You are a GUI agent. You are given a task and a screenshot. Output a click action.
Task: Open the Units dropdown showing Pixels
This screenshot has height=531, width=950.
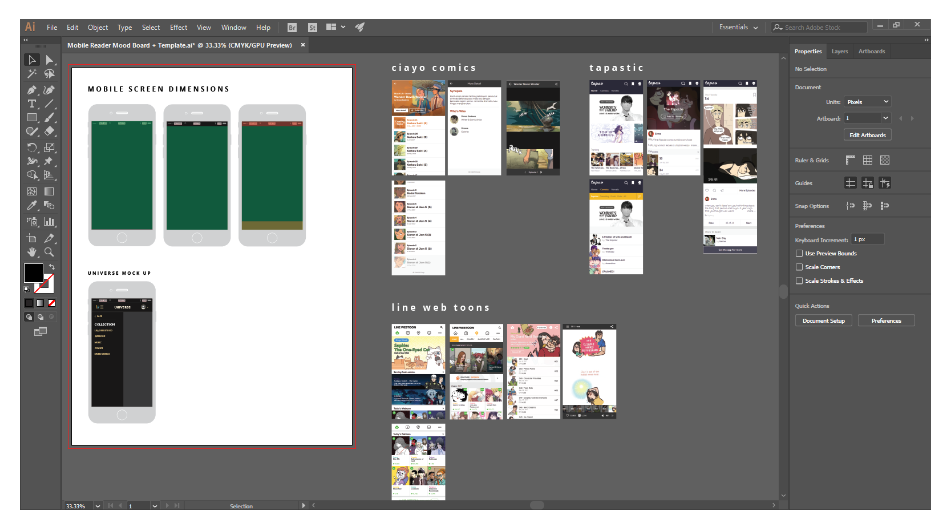(868, 102)
